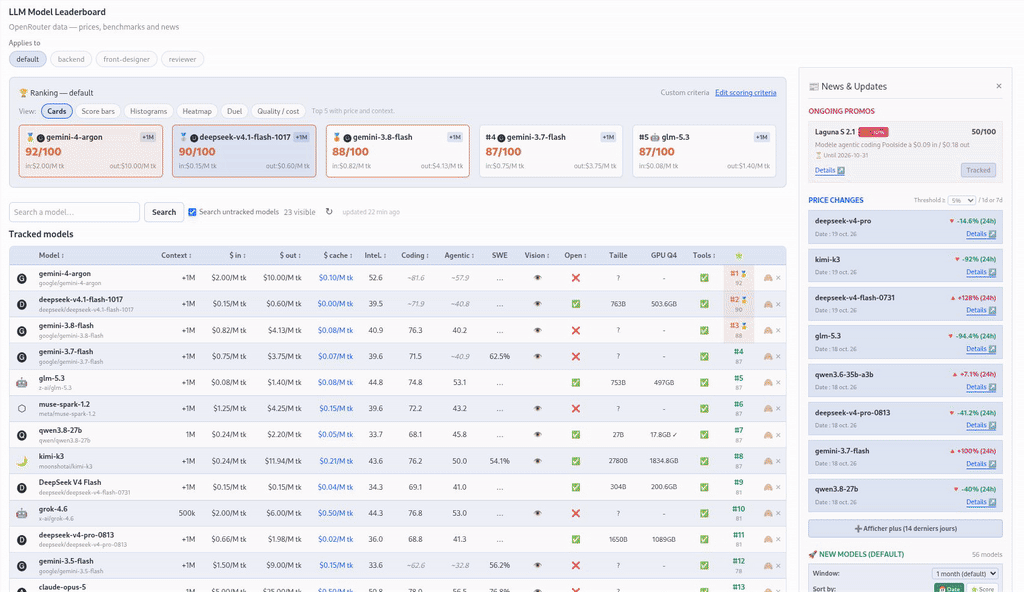This screenshot has height=592, width=1024.
Task: Sort table by Coding column header
Action: pos(415,255)
